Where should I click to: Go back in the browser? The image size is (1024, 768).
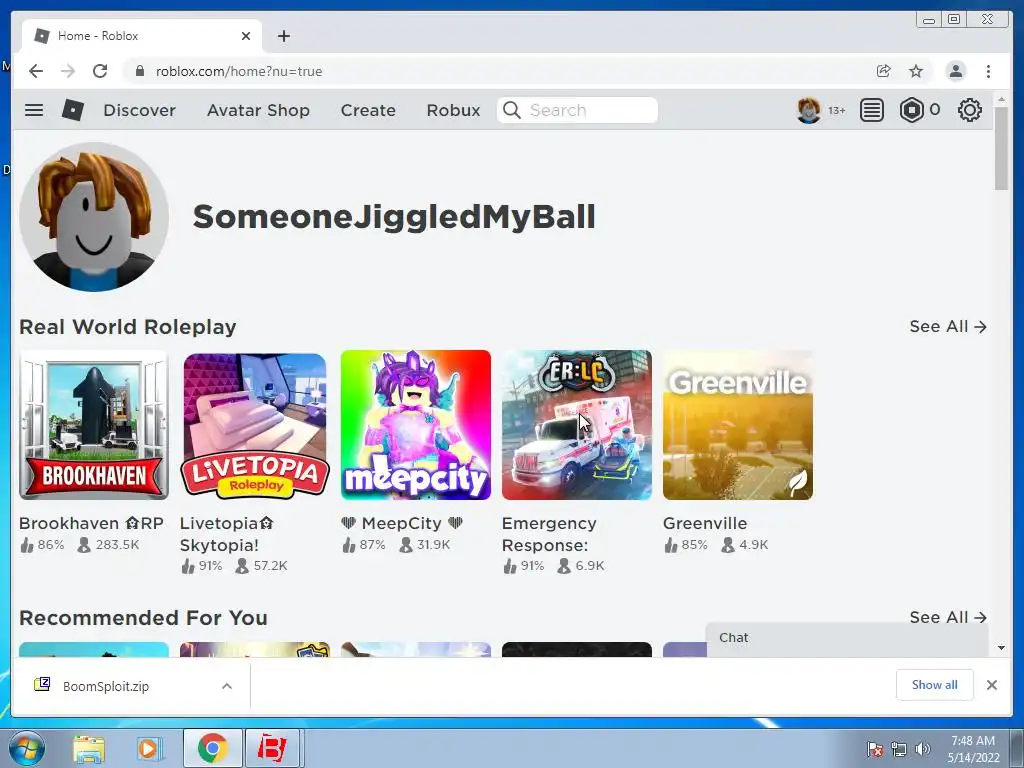tap(36, 71)
